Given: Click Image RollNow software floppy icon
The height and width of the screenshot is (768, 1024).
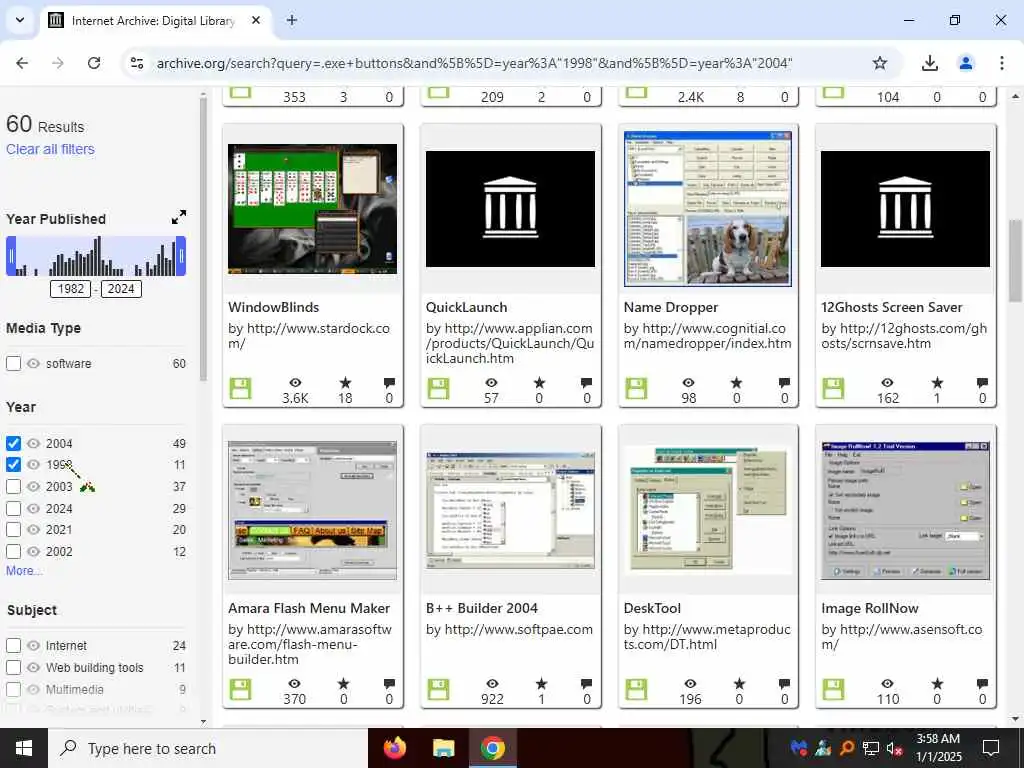Looking at the screenshot, I should [x=833, y=690].
